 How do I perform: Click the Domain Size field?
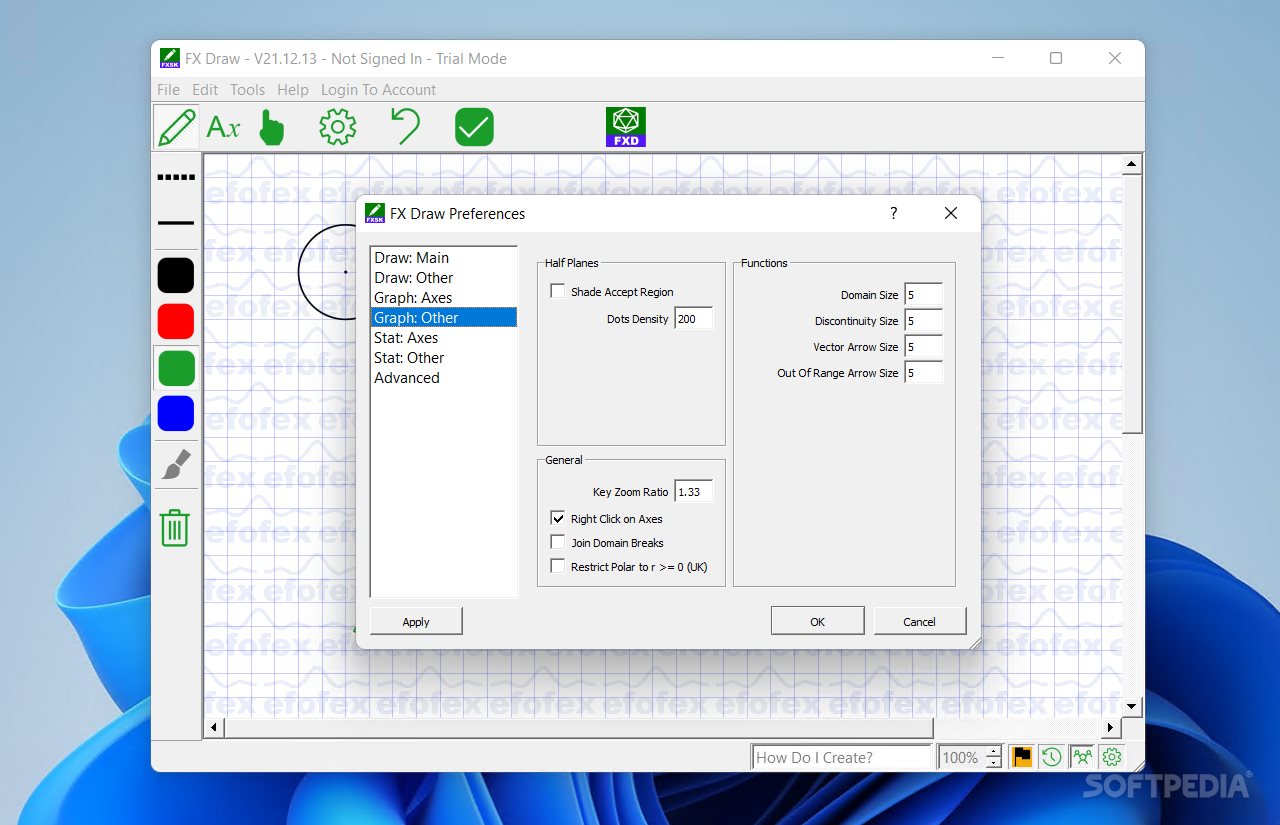[x=923, y=295]
